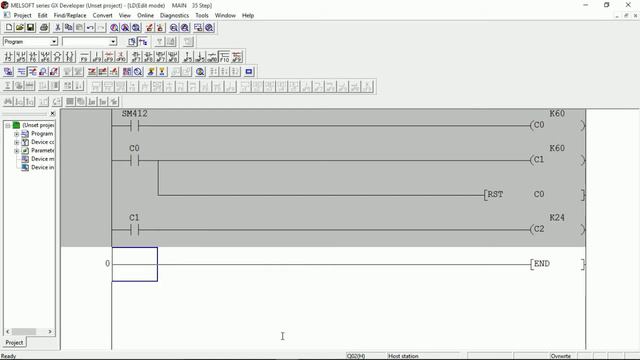The width and height of the screenshot is (640, 360).
Task: Click the Print icon
Action: tap(44, 28)
